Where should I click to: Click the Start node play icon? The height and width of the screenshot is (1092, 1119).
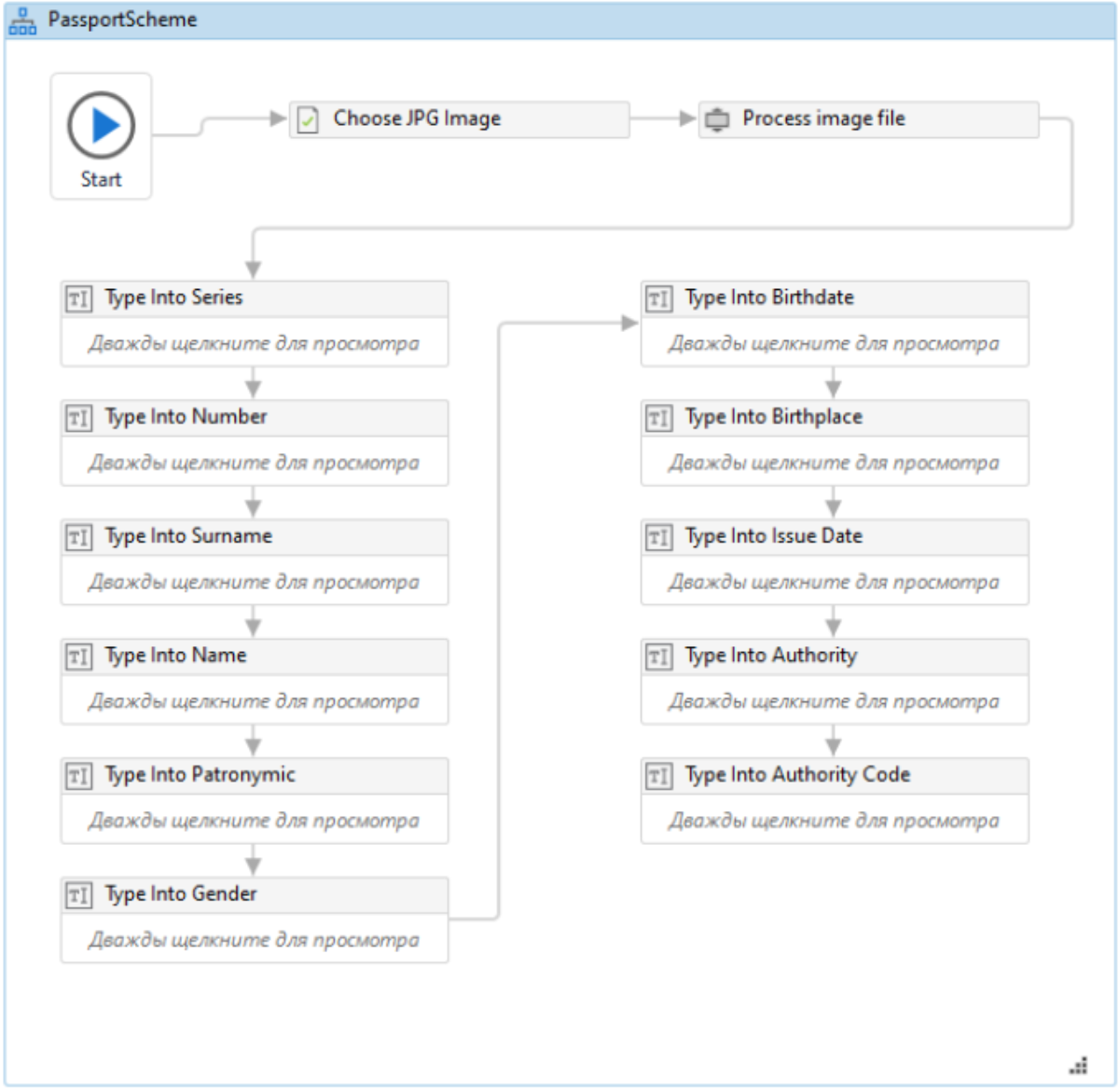[101, 125]
